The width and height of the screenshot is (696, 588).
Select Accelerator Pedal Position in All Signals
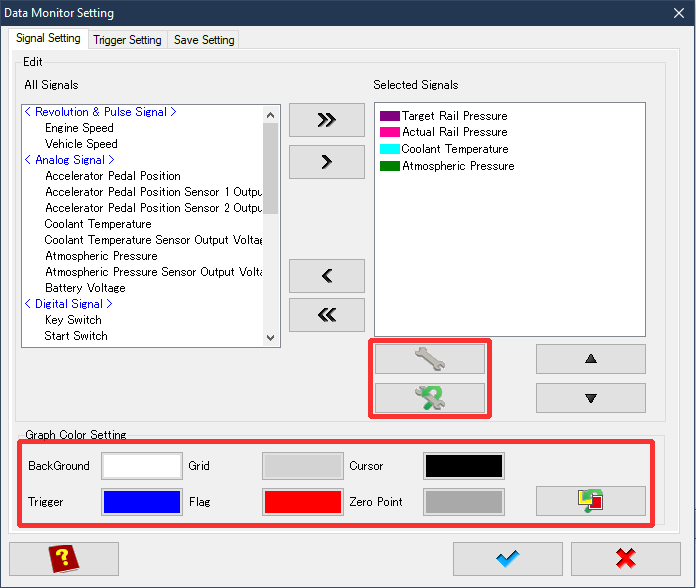113,176
